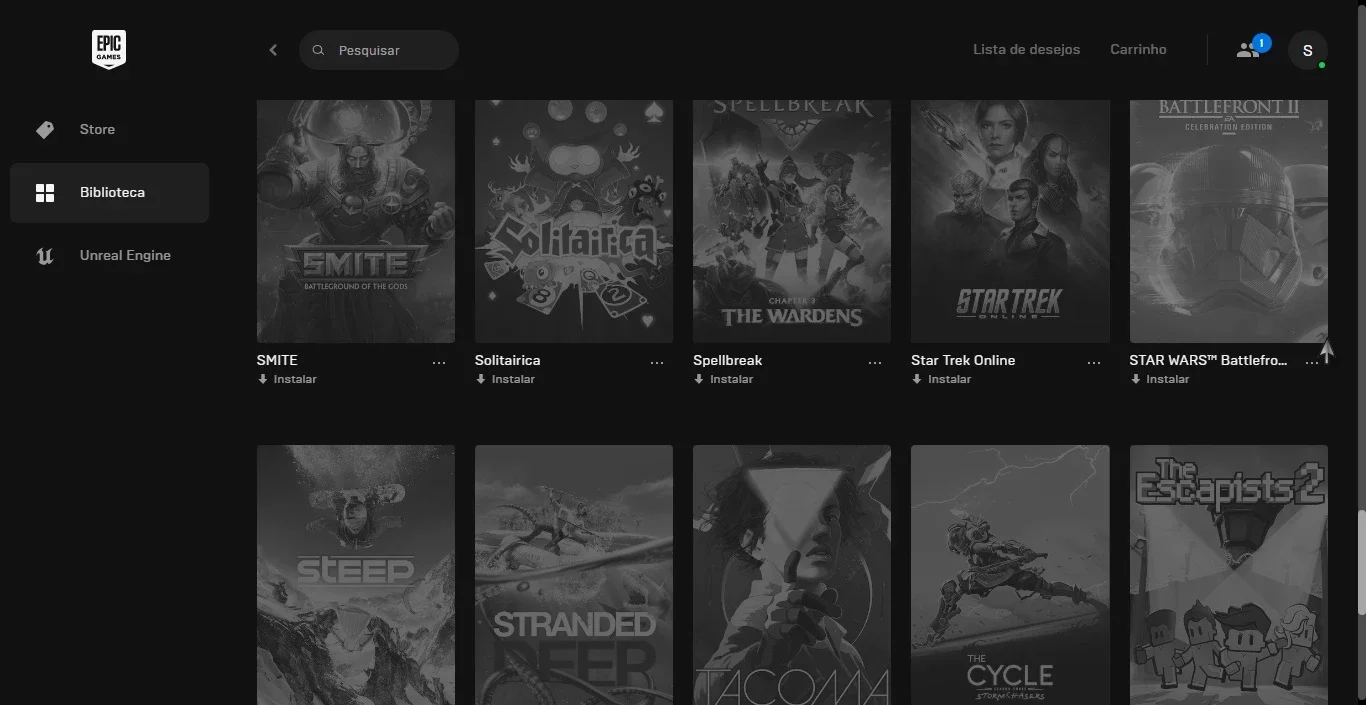Switch to the Biblioteca section

pos(109,193)
